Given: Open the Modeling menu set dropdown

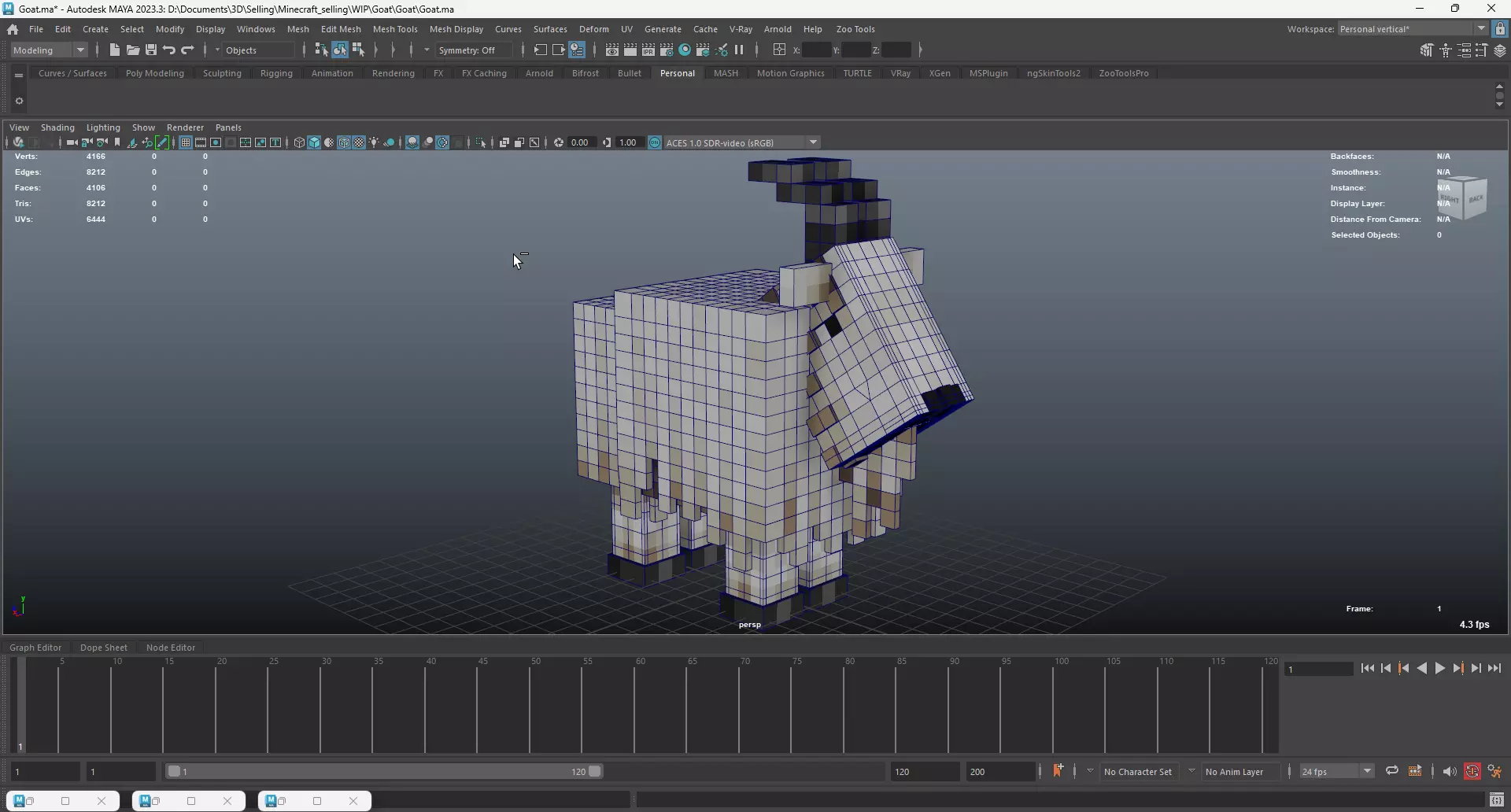Looking at the screenshot, I should 50,50.
